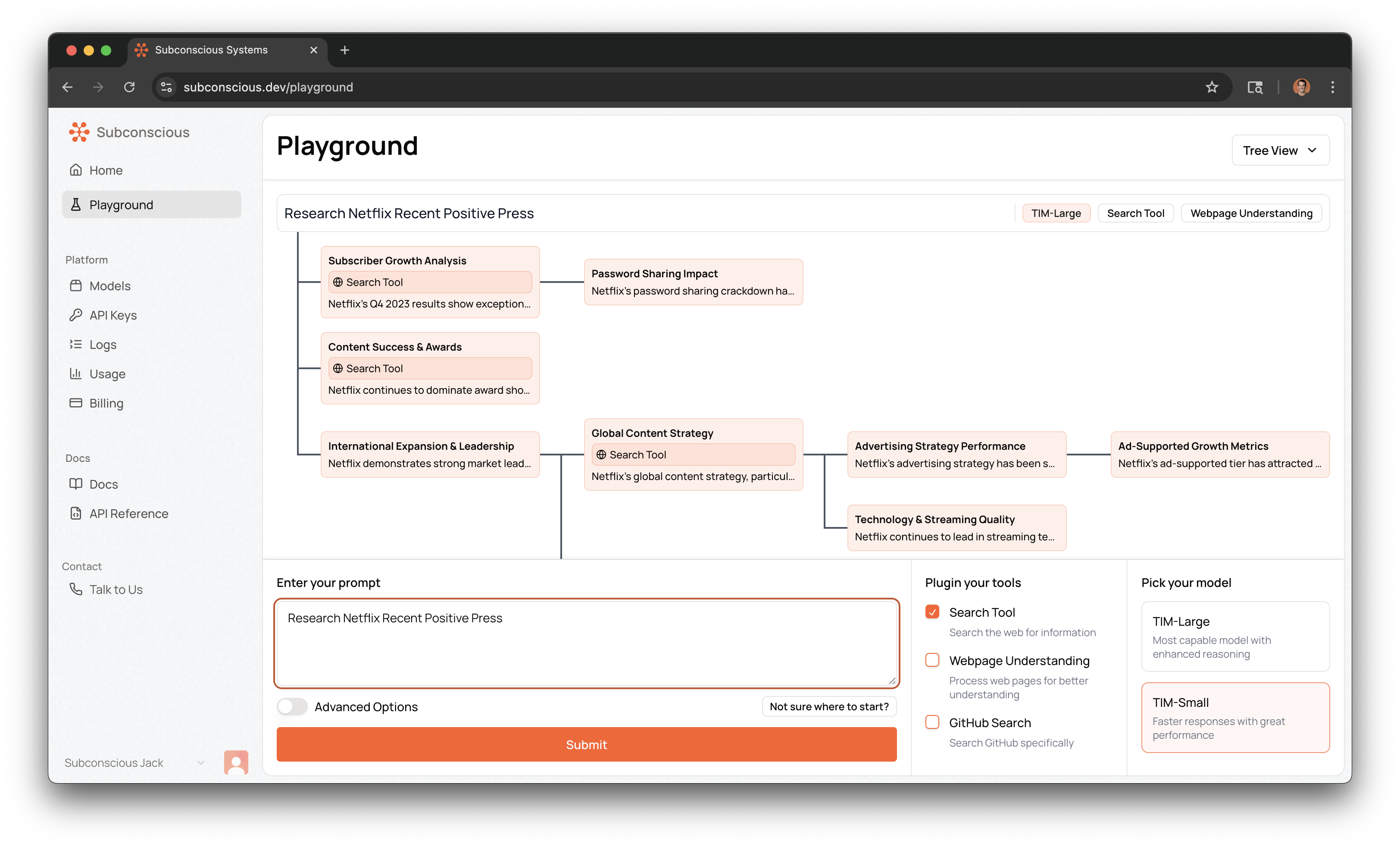Bookmark page with the star icon
The image size is (1400, 847).
[x=1212, y=87]
